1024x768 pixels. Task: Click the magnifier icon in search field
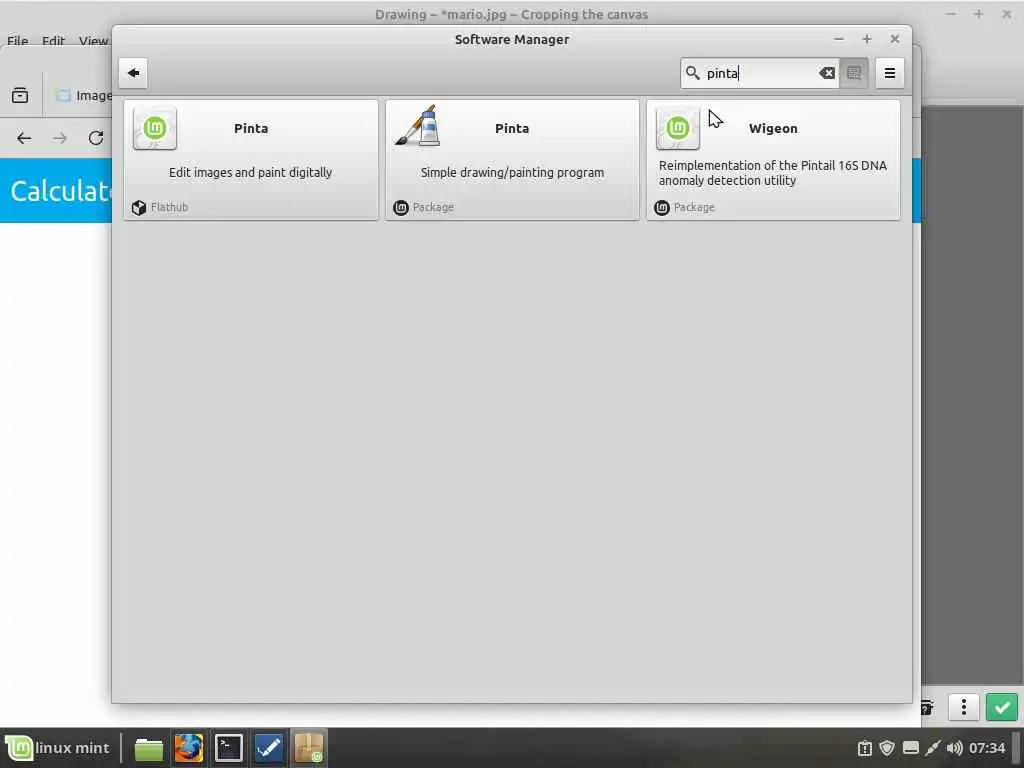[x=692, y=73]
